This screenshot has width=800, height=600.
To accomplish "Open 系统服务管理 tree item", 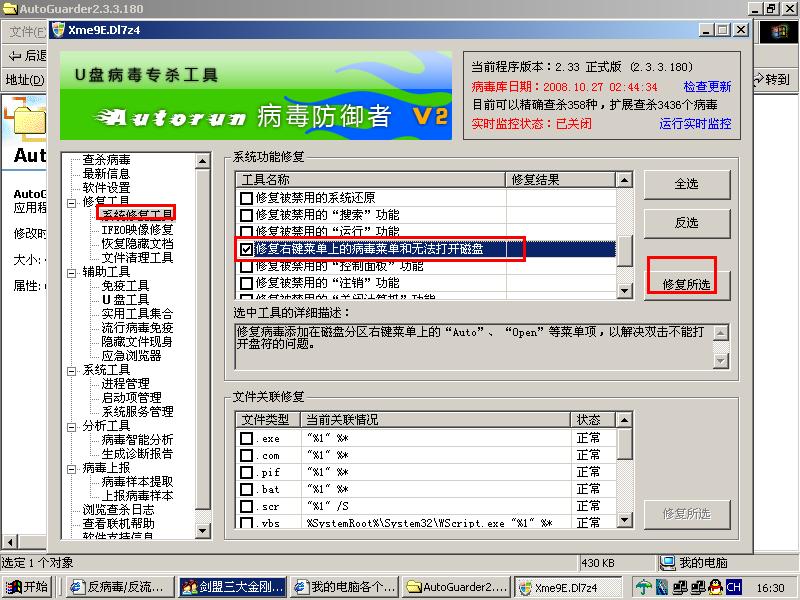I will [x=137, y=411].
